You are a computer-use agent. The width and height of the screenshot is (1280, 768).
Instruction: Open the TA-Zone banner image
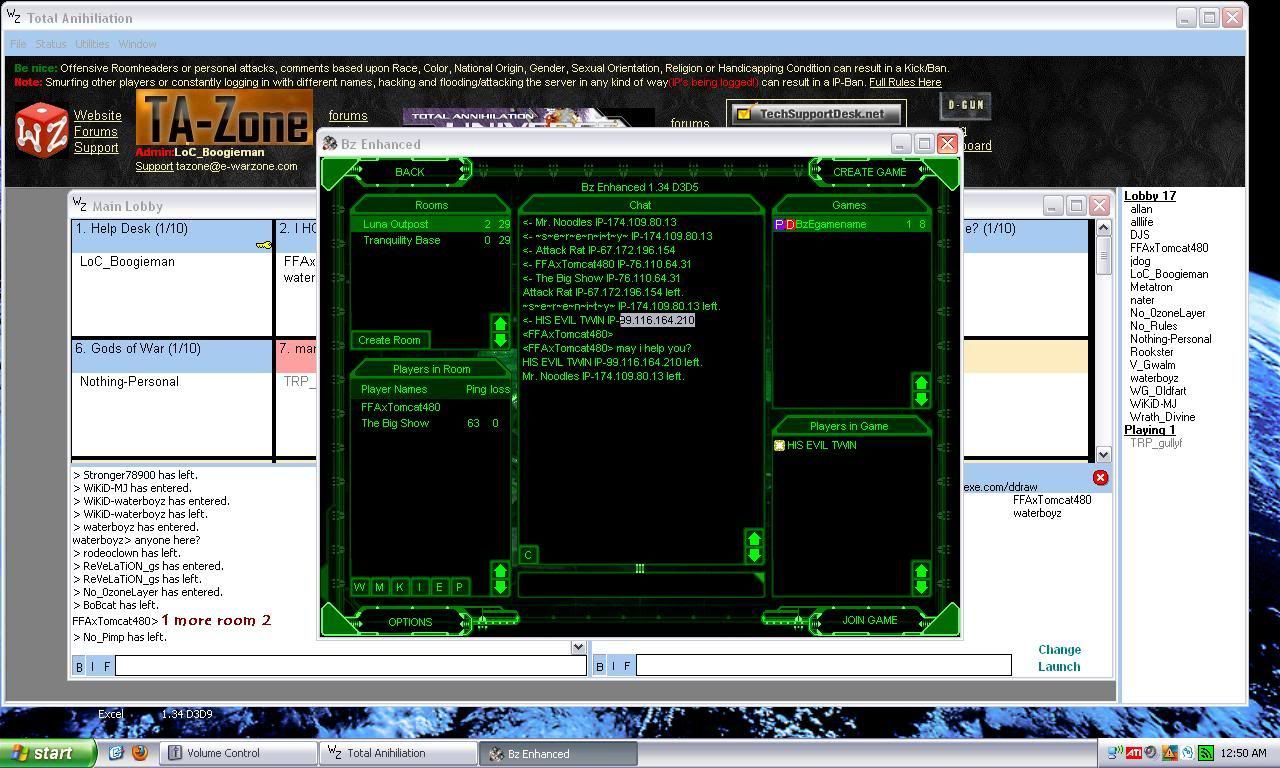coord(224,118)
